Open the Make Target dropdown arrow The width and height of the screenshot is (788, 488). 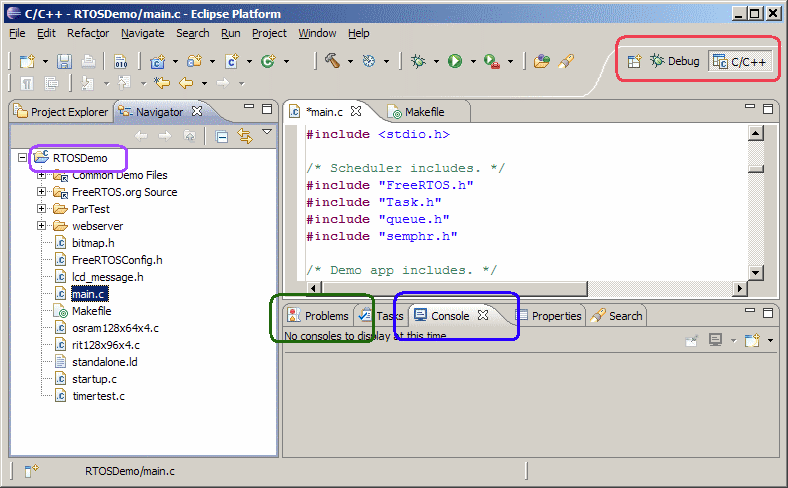[386, 62]
